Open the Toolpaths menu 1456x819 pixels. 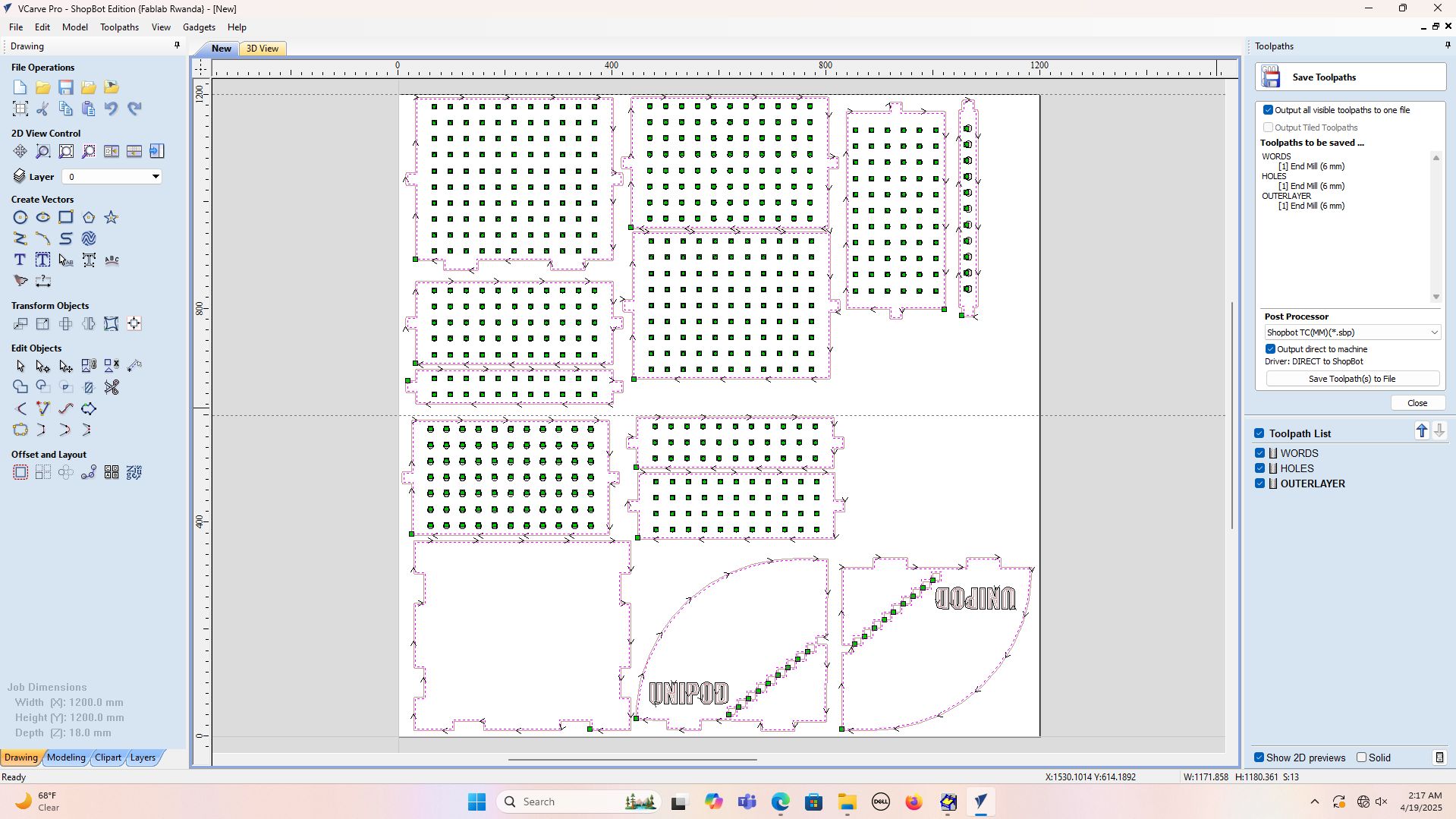[x=119, y=27]
